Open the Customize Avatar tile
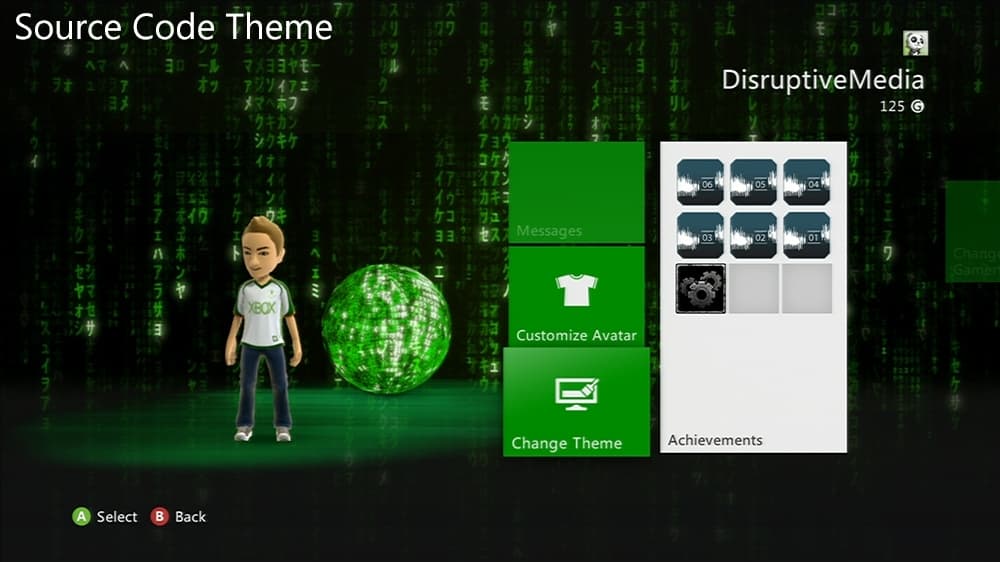 coord(577,297)
